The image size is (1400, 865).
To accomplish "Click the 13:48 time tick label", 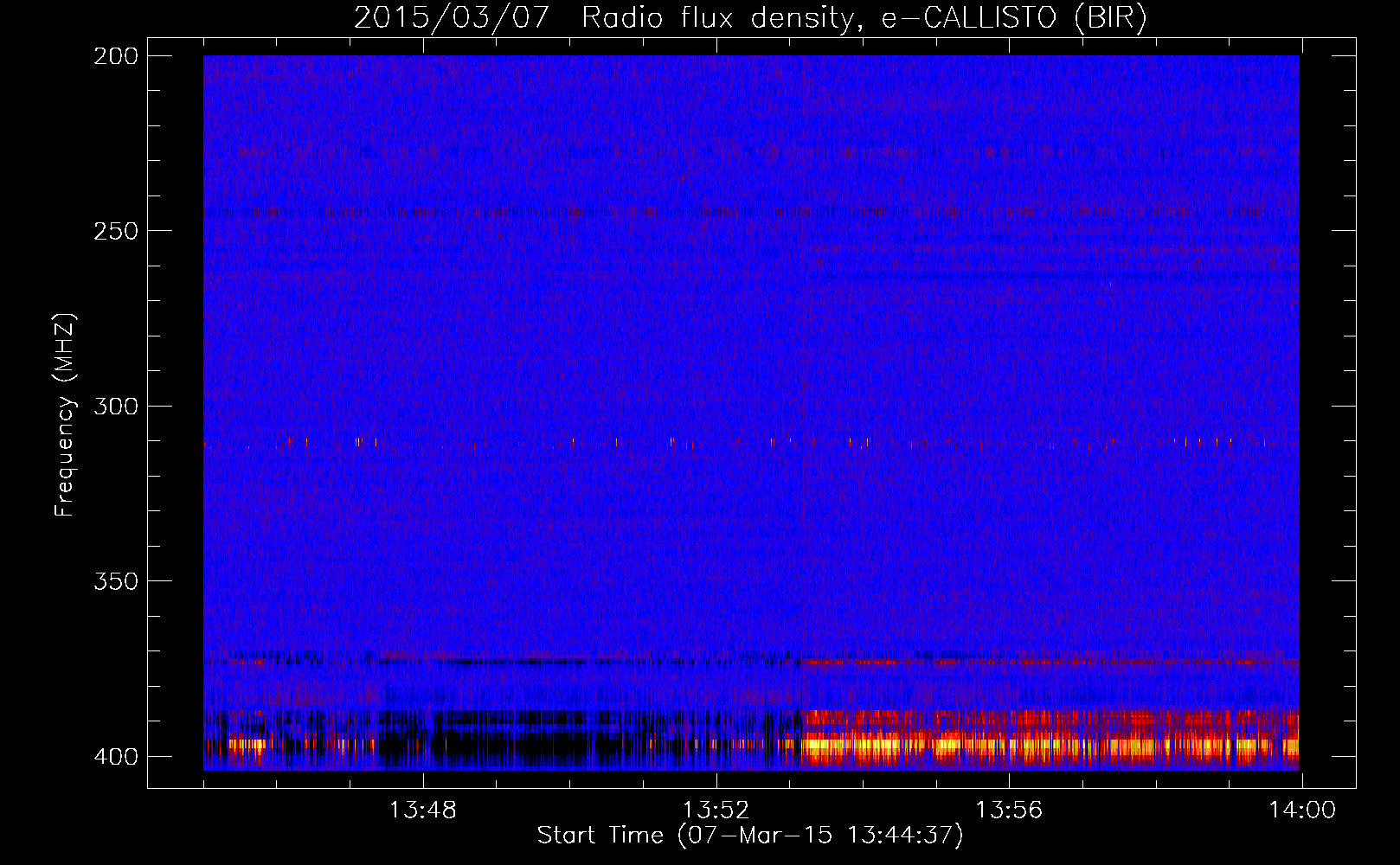I will pyautogui.click(x=422, y=811).
